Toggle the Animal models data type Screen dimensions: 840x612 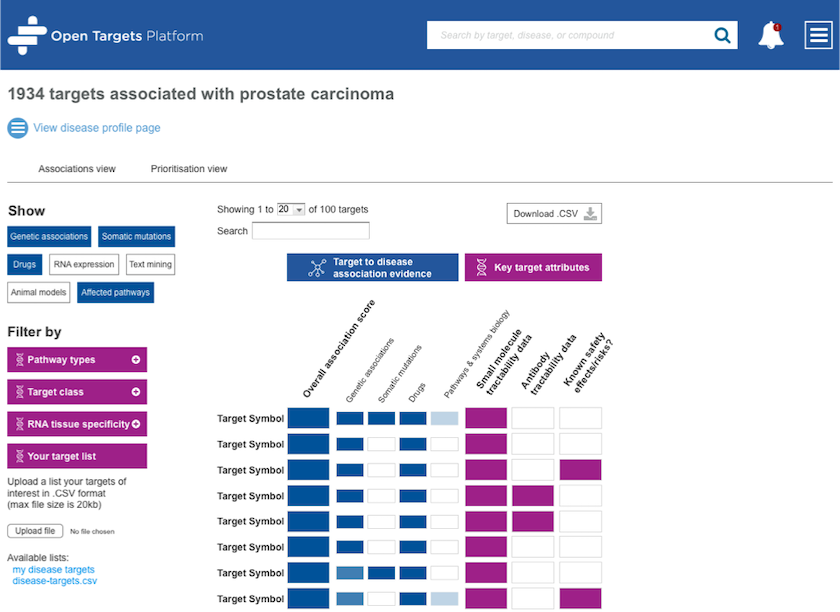[x=38, y=292]
